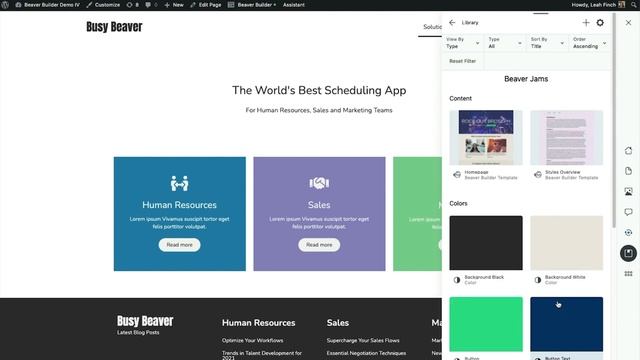The image size is (640, 360).
Task: Open the Sort By Title dropdown
Action: (547, 43)
